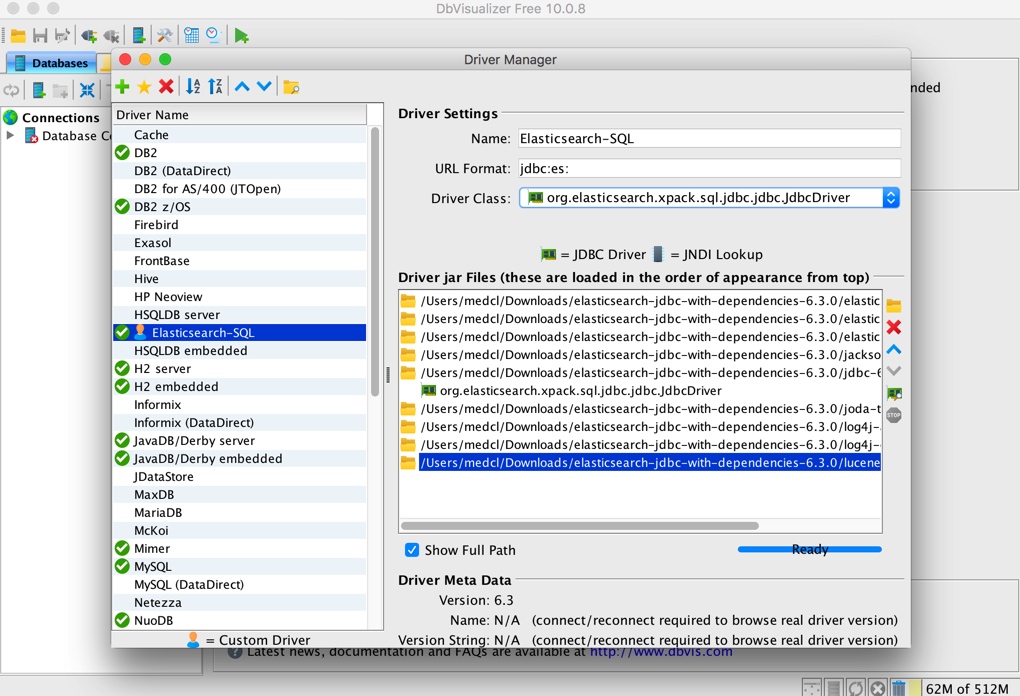Select the MySQL driver row
Image resolution: width=1020 pixels, height=696 pixels.
pyautogui.click(x=239, y=567)
